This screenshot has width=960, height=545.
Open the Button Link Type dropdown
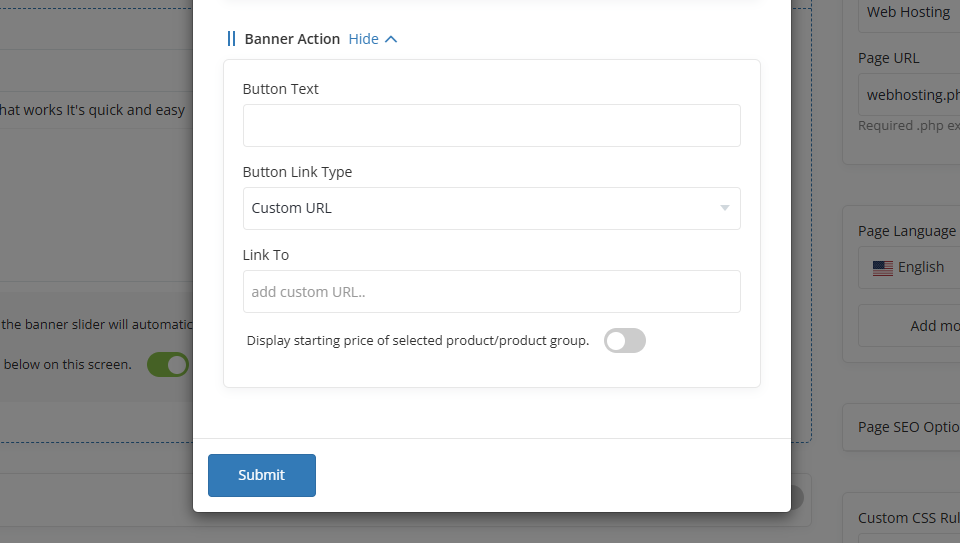pyautogui.click(x=491, y=208)
